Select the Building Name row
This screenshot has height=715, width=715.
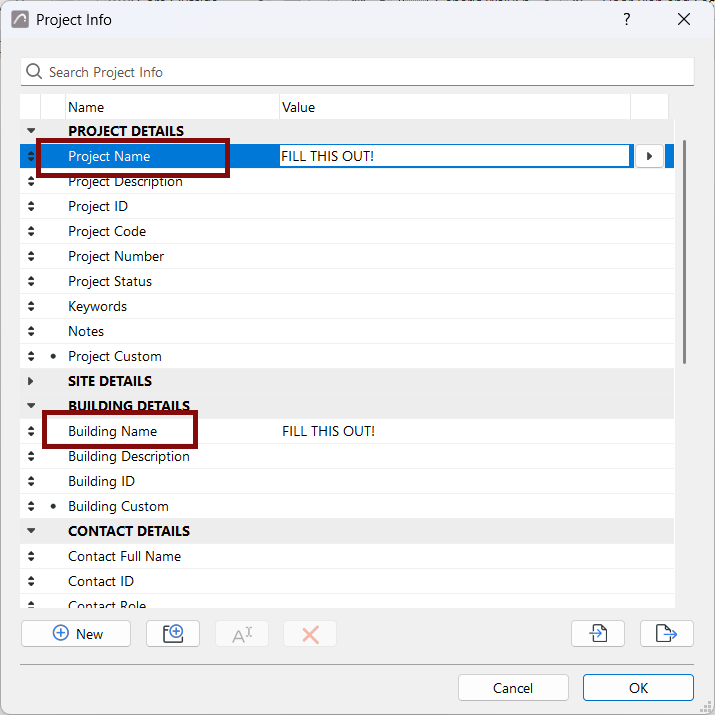tap(347, 431)
